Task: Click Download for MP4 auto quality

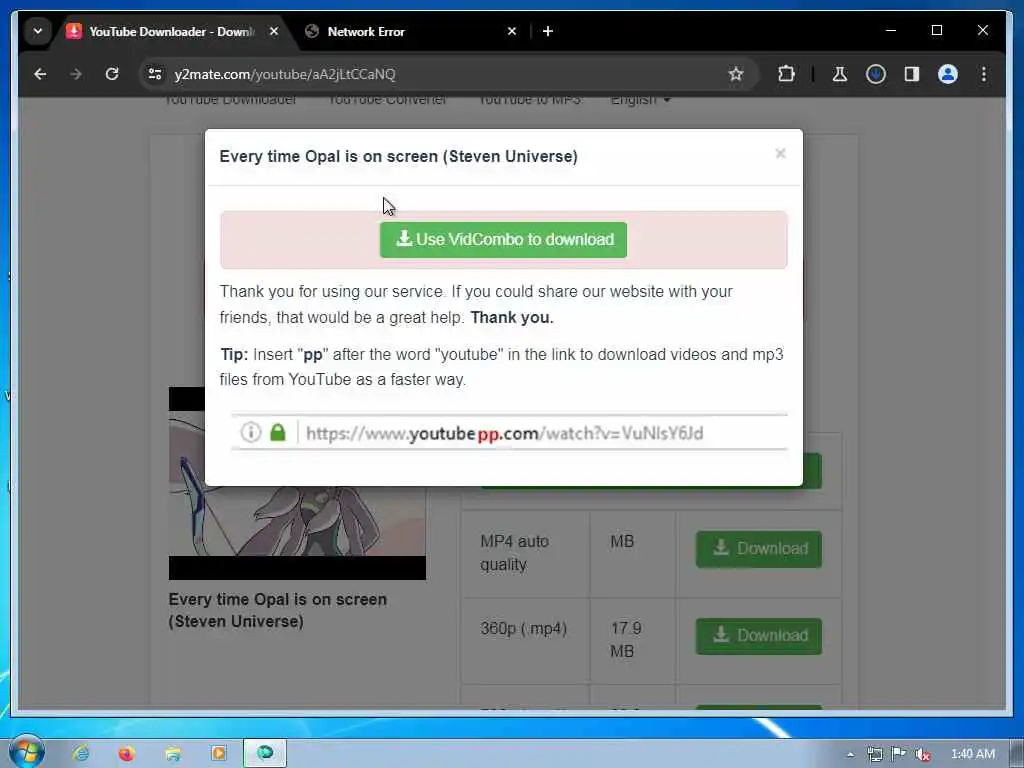Action: pos(758,549)
